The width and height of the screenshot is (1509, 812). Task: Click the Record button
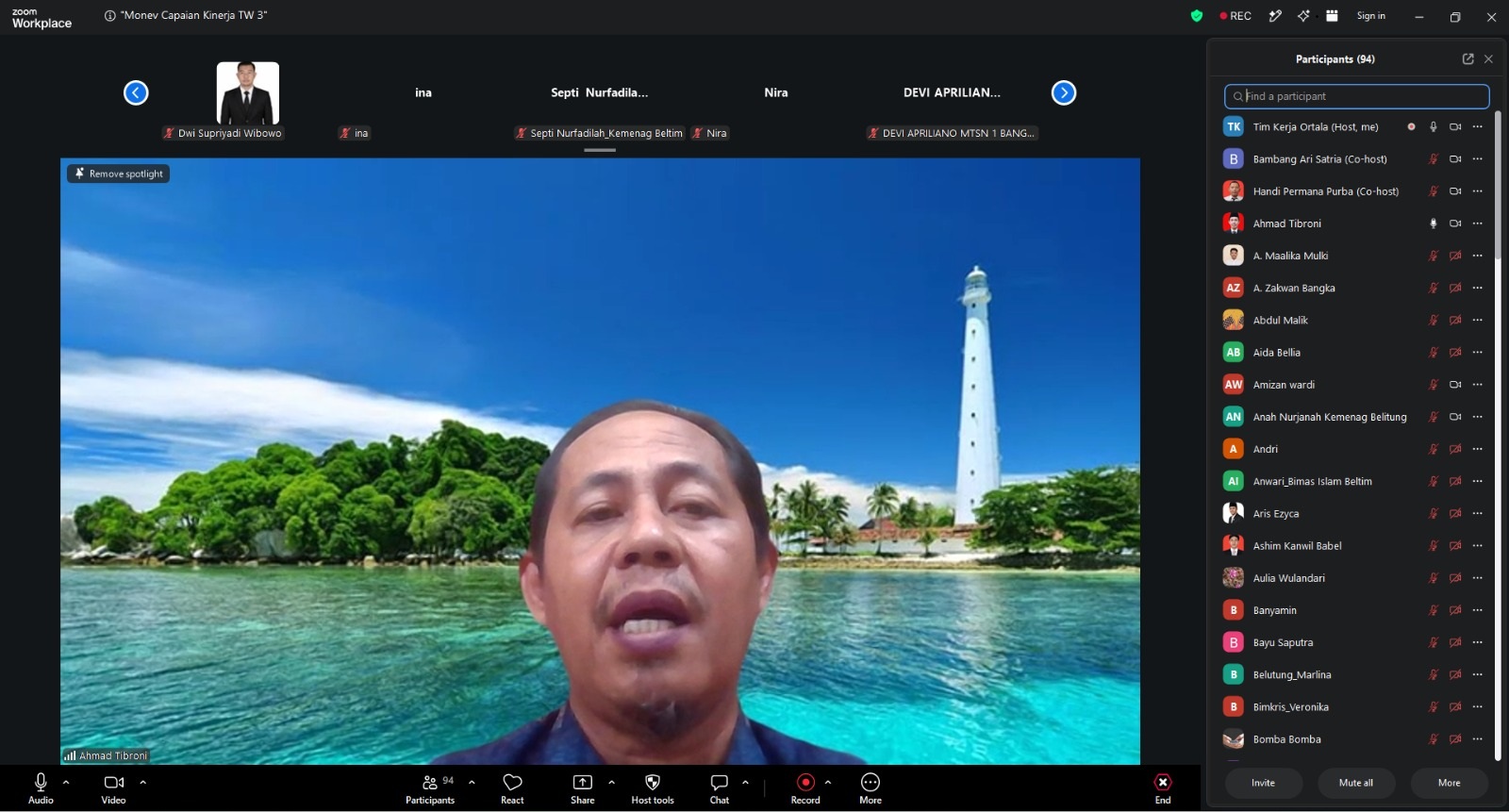[805, 788]
